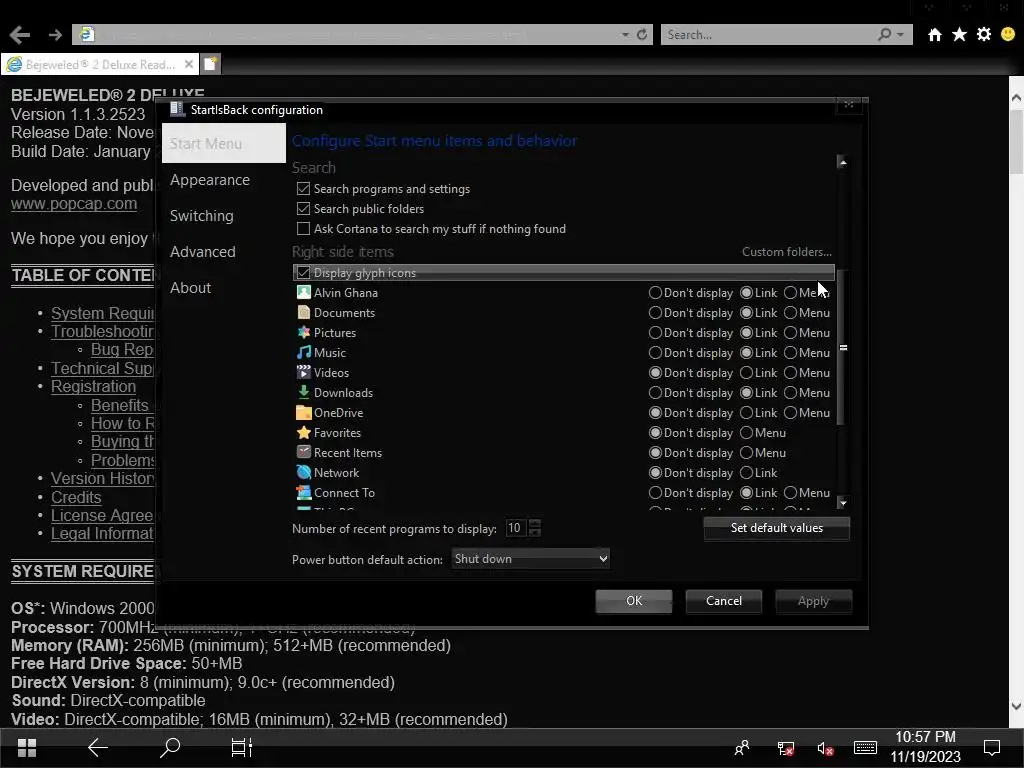
Task: Click the Cancel button
Action: pyautogui.click(x=724, y=601)
